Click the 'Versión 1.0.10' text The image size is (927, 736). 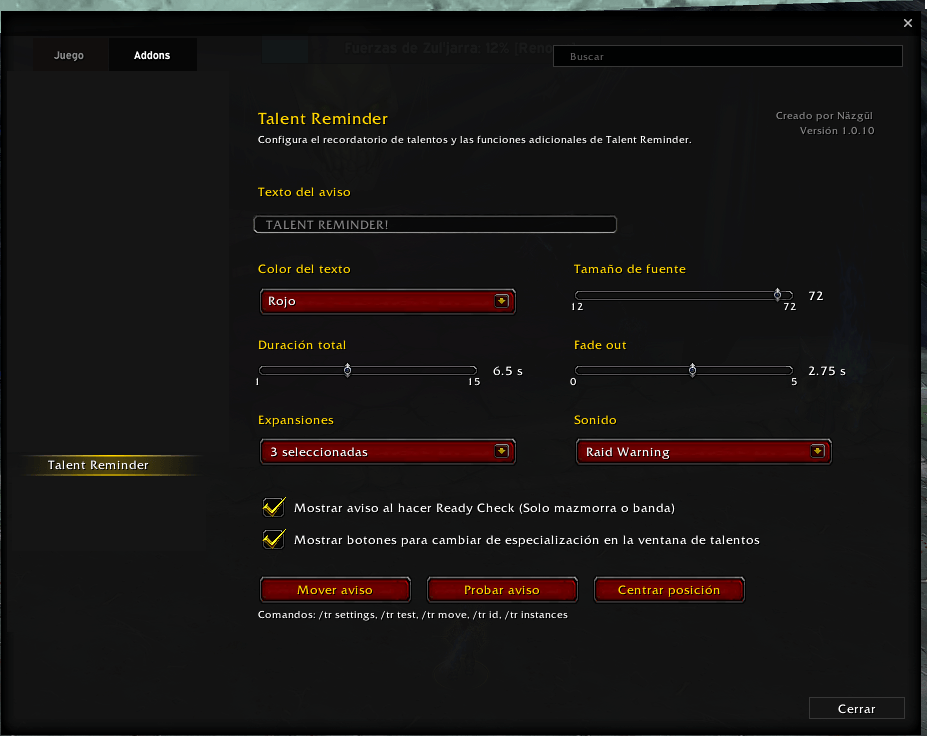point(837,131)
